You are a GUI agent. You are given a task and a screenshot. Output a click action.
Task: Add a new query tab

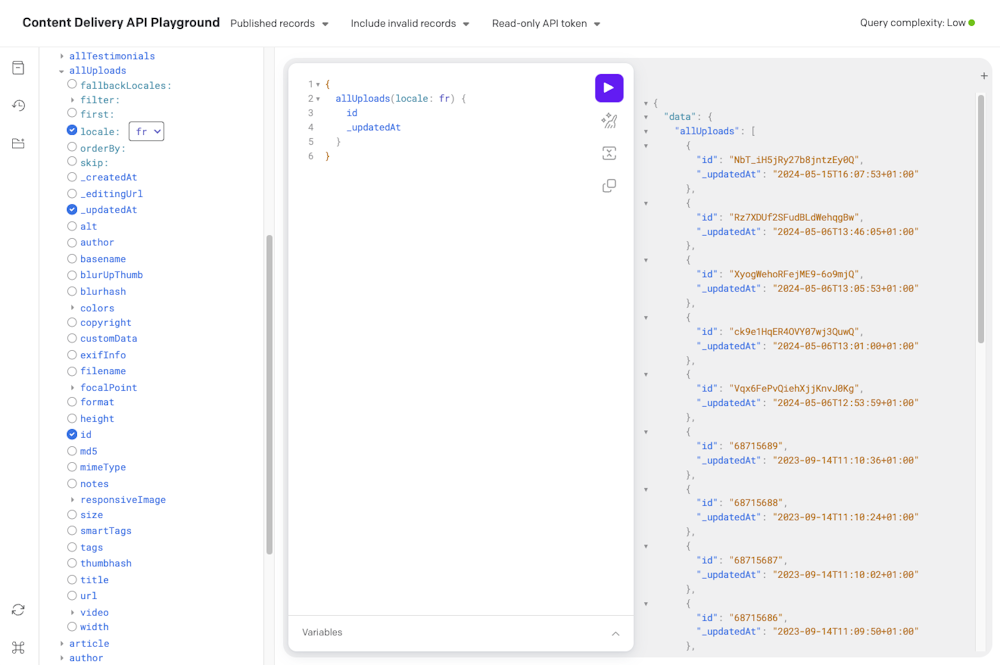[x=984, y=76]
